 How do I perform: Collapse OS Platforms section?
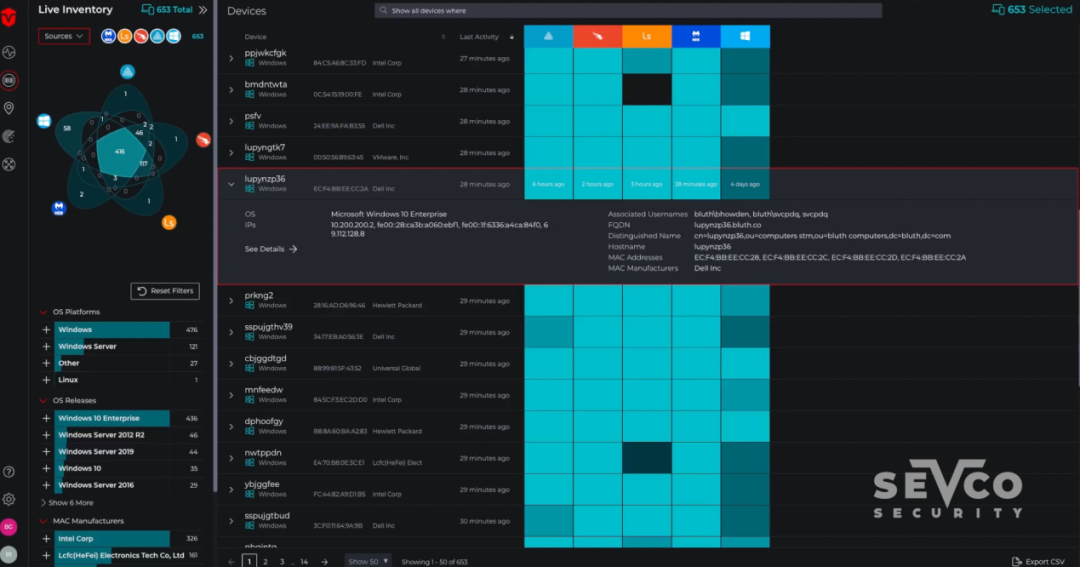pyautogui.click(x=43, y=312)
